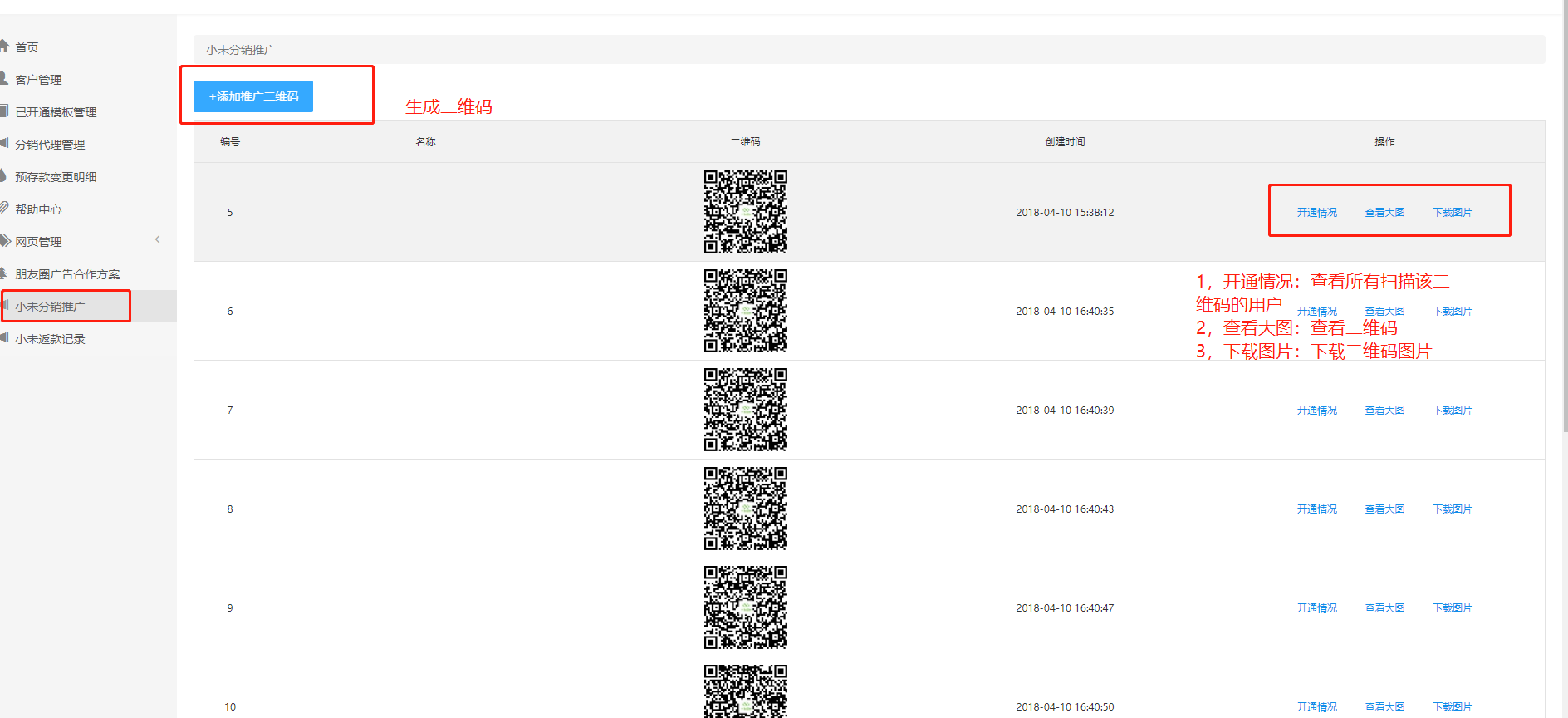Click 下载图片 for row number 8
Viewport: 1568px width, 718px height.
(1452, 509)
